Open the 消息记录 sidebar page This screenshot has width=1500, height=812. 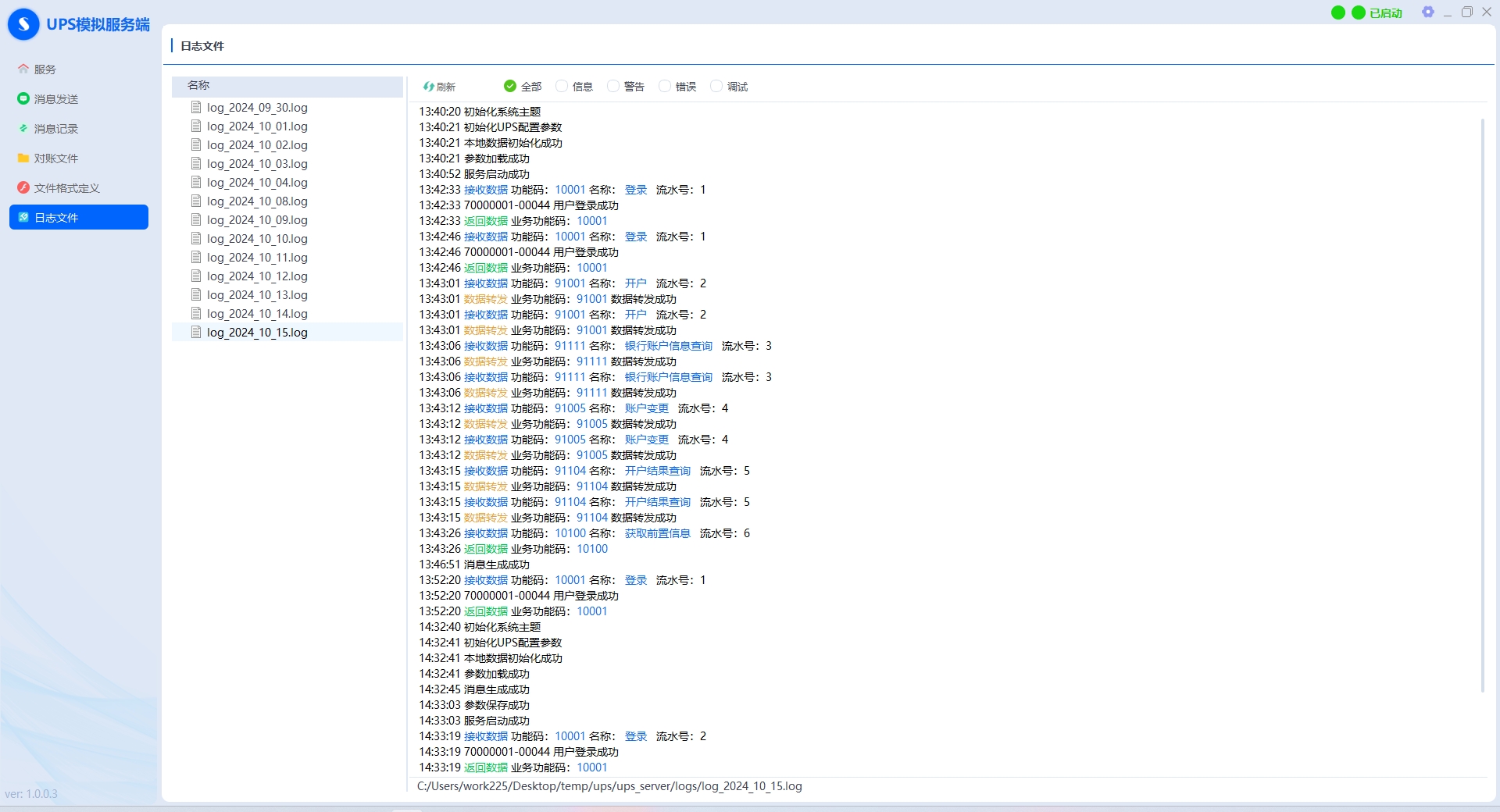[x=78, y=129]
